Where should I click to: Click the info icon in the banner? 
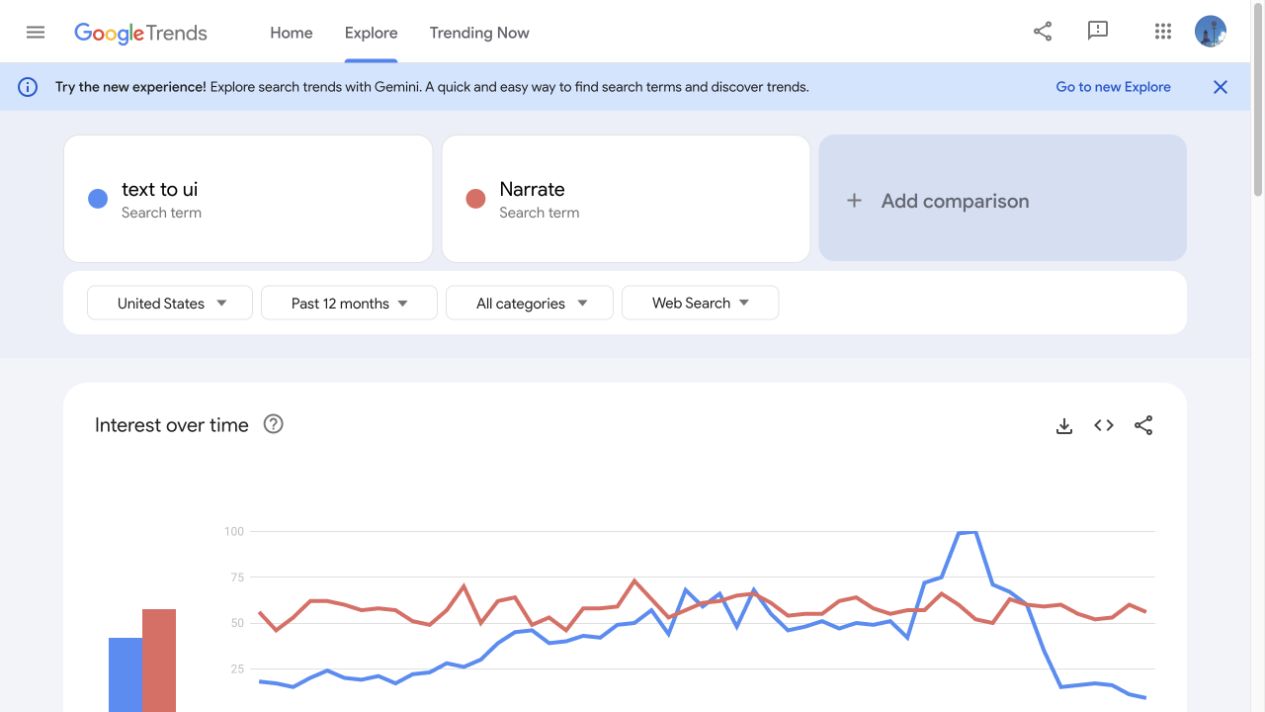point(28,87)
